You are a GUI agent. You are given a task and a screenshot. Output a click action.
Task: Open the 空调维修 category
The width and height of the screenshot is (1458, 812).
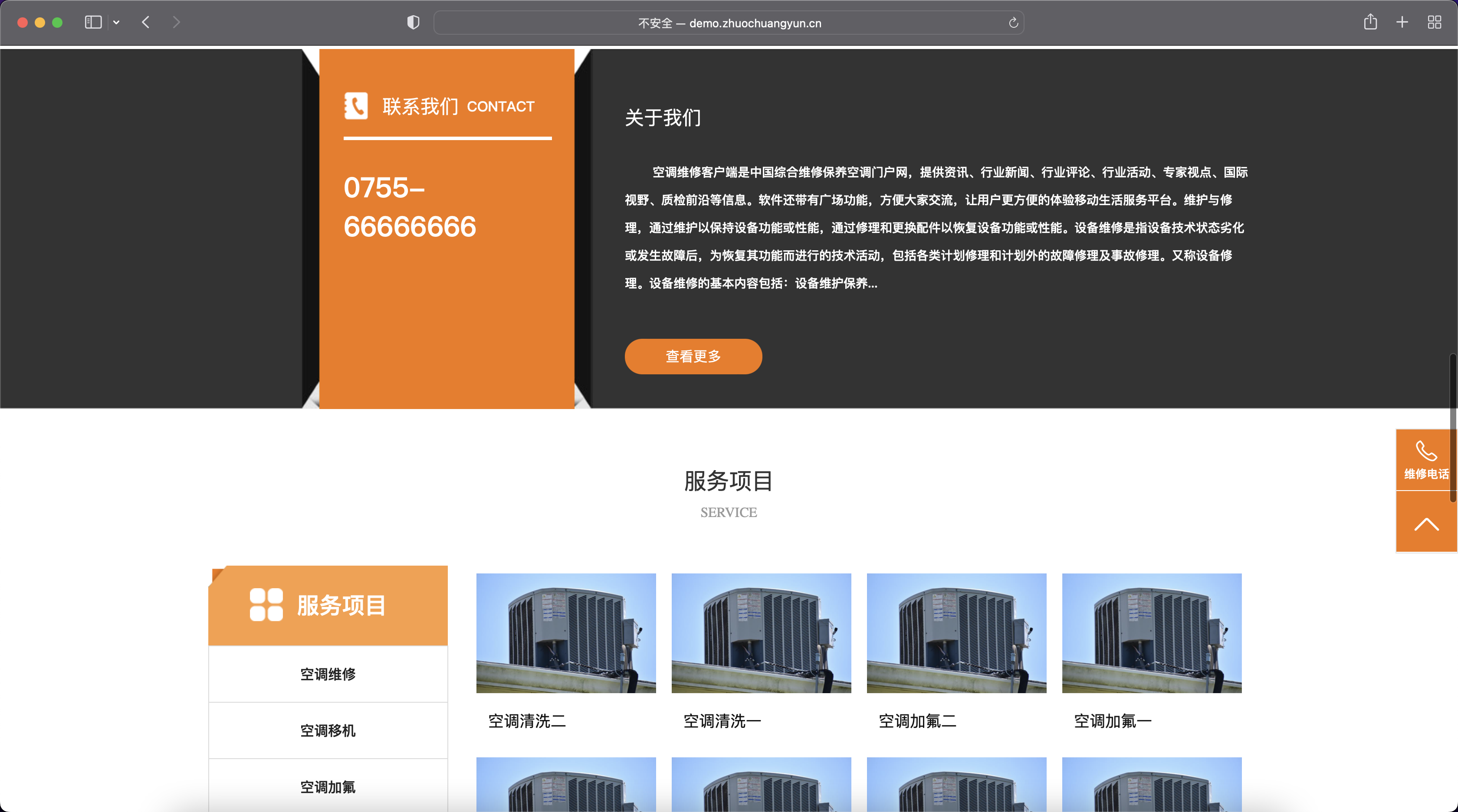(x=328, y=674)
